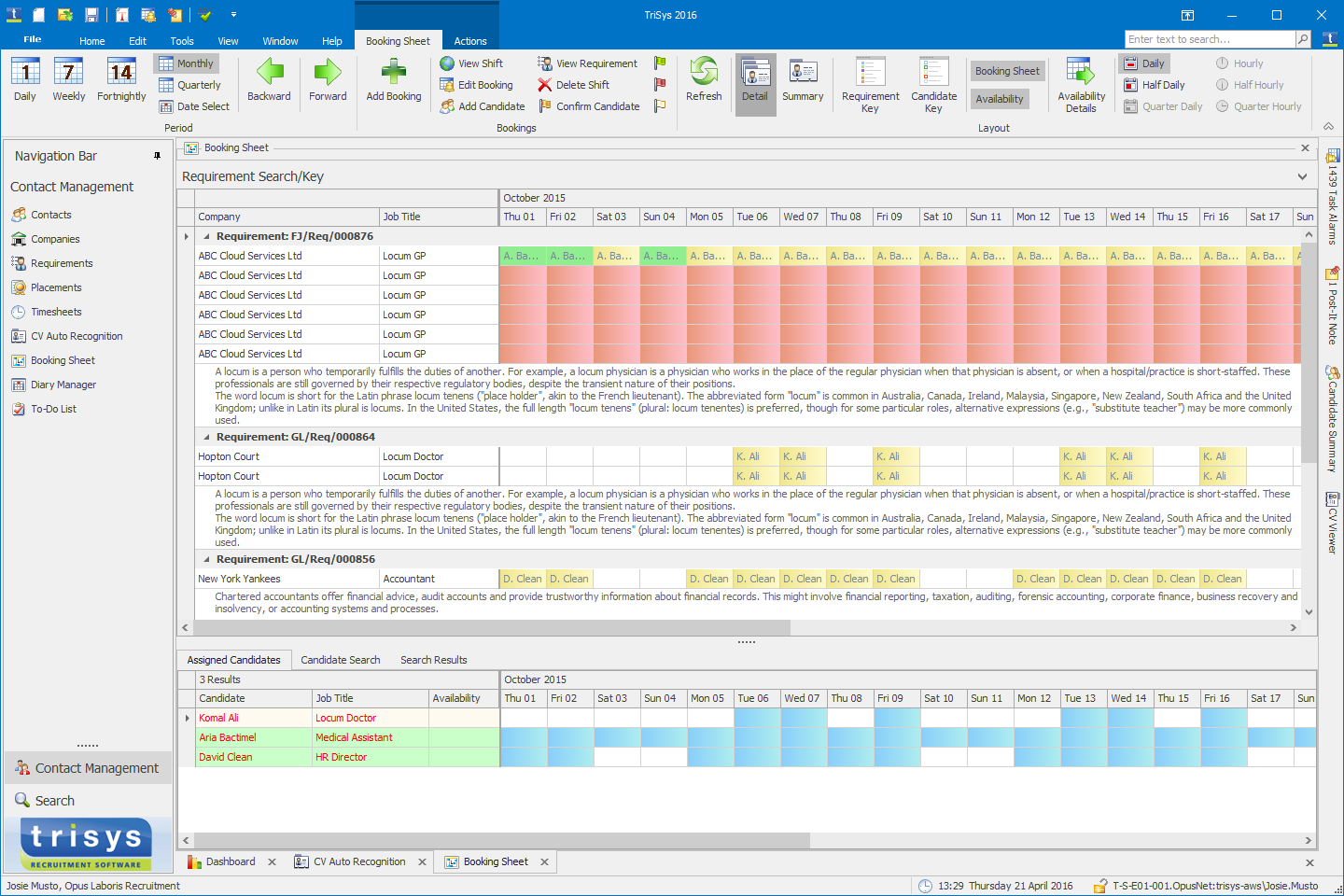Click the Add Booking plus icon

coord(393,73)
